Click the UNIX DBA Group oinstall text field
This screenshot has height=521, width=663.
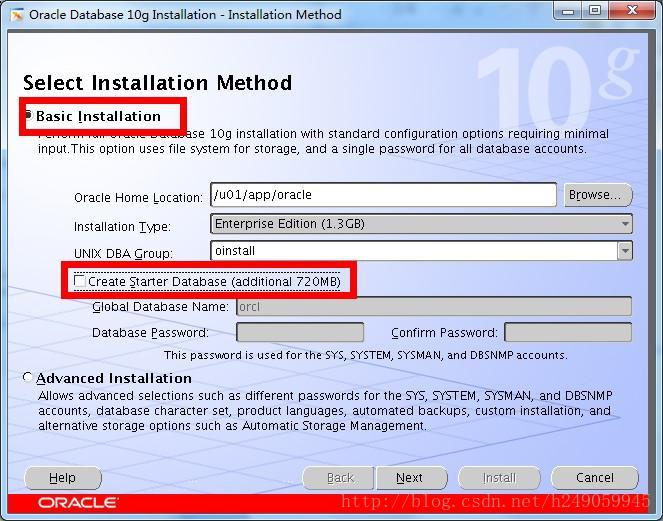point(414,251)
